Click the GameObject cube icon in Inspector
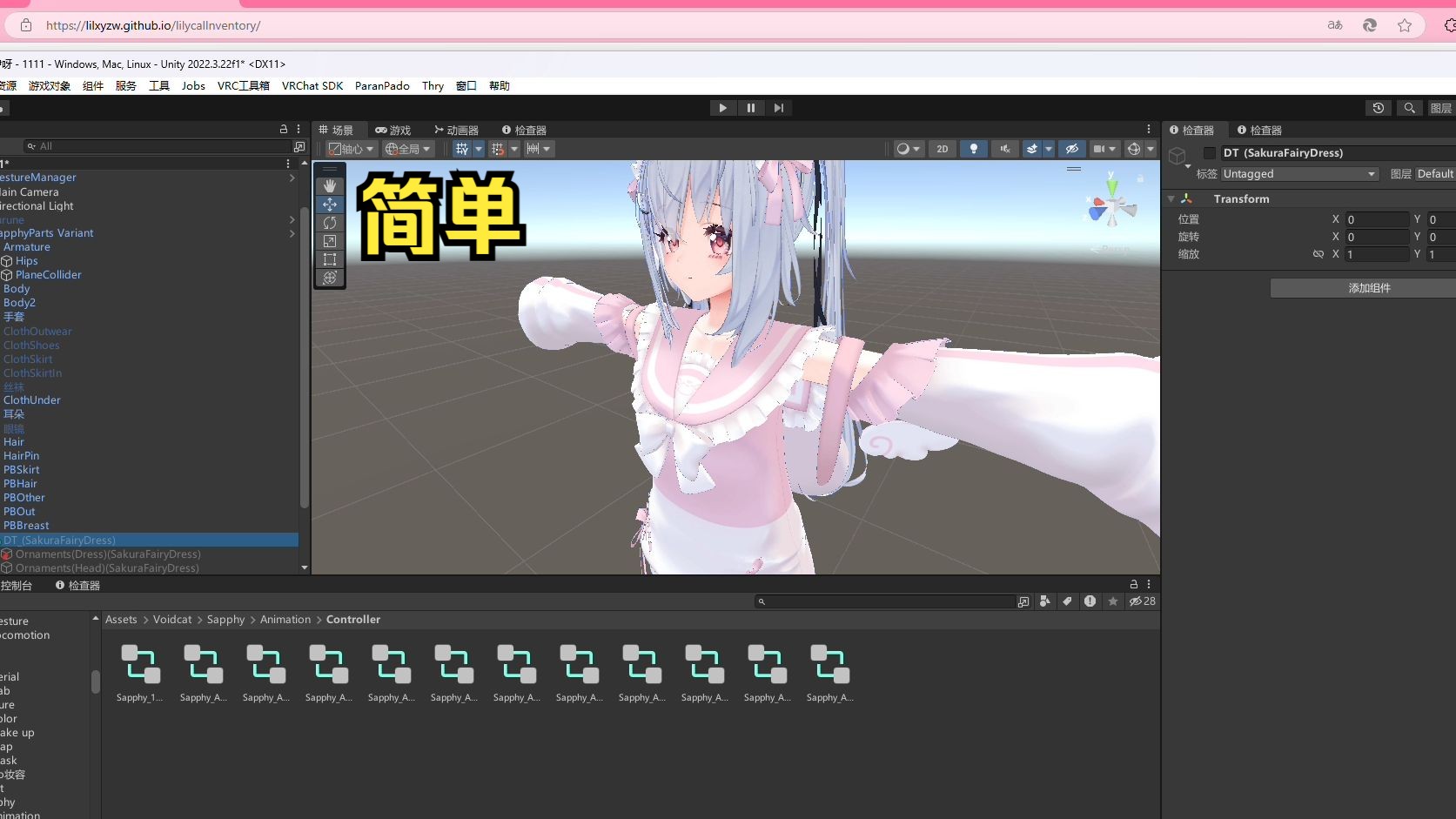Viewport: 1456px width, 819px height. coord(1178,157)
